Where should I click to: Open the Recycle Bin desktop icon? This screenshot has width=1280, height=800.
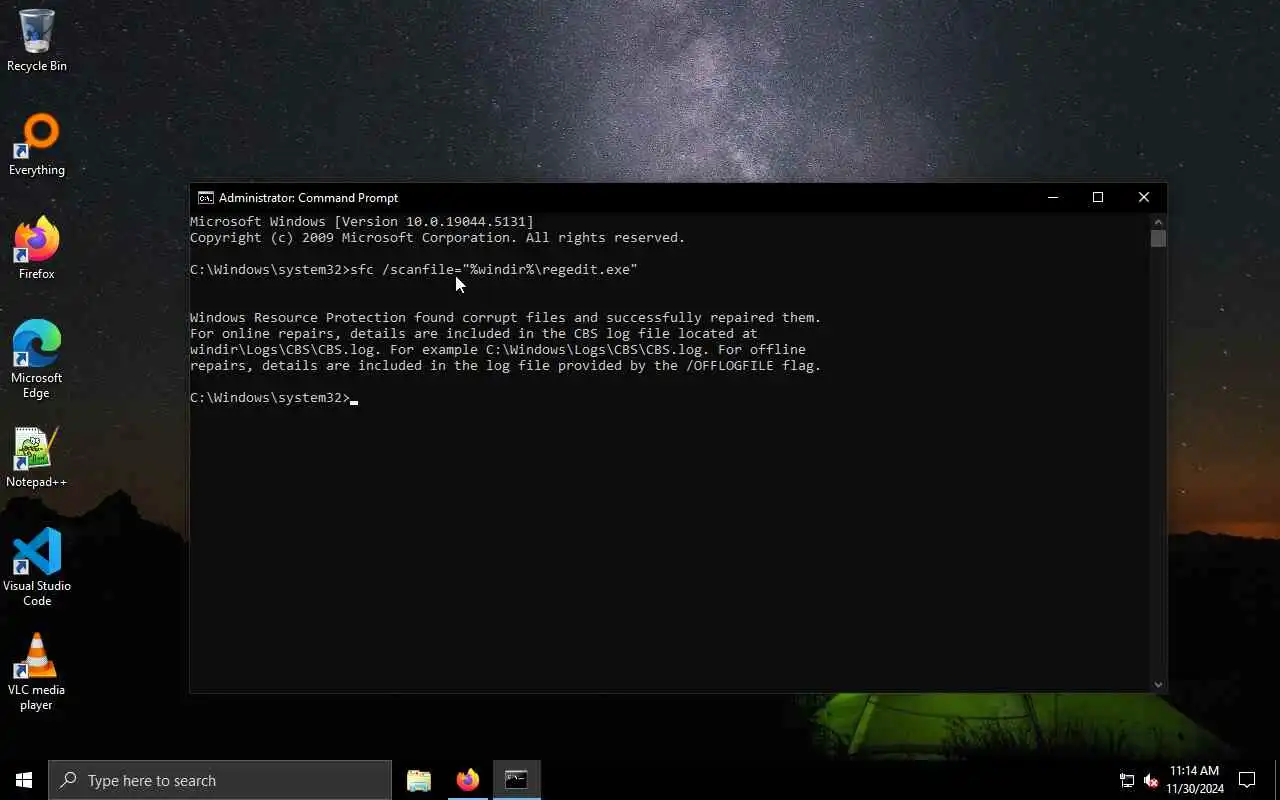37,40
